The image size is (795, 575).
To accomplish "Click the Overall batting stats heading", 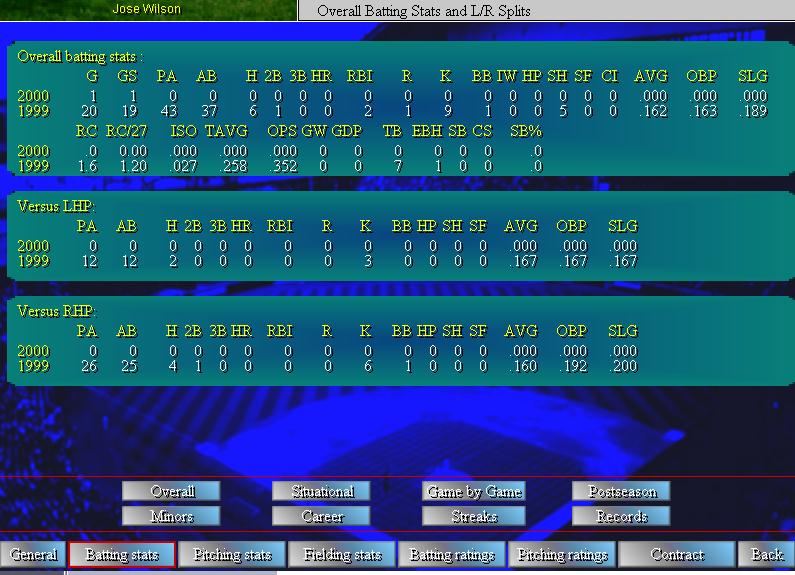I will (80, 56).
